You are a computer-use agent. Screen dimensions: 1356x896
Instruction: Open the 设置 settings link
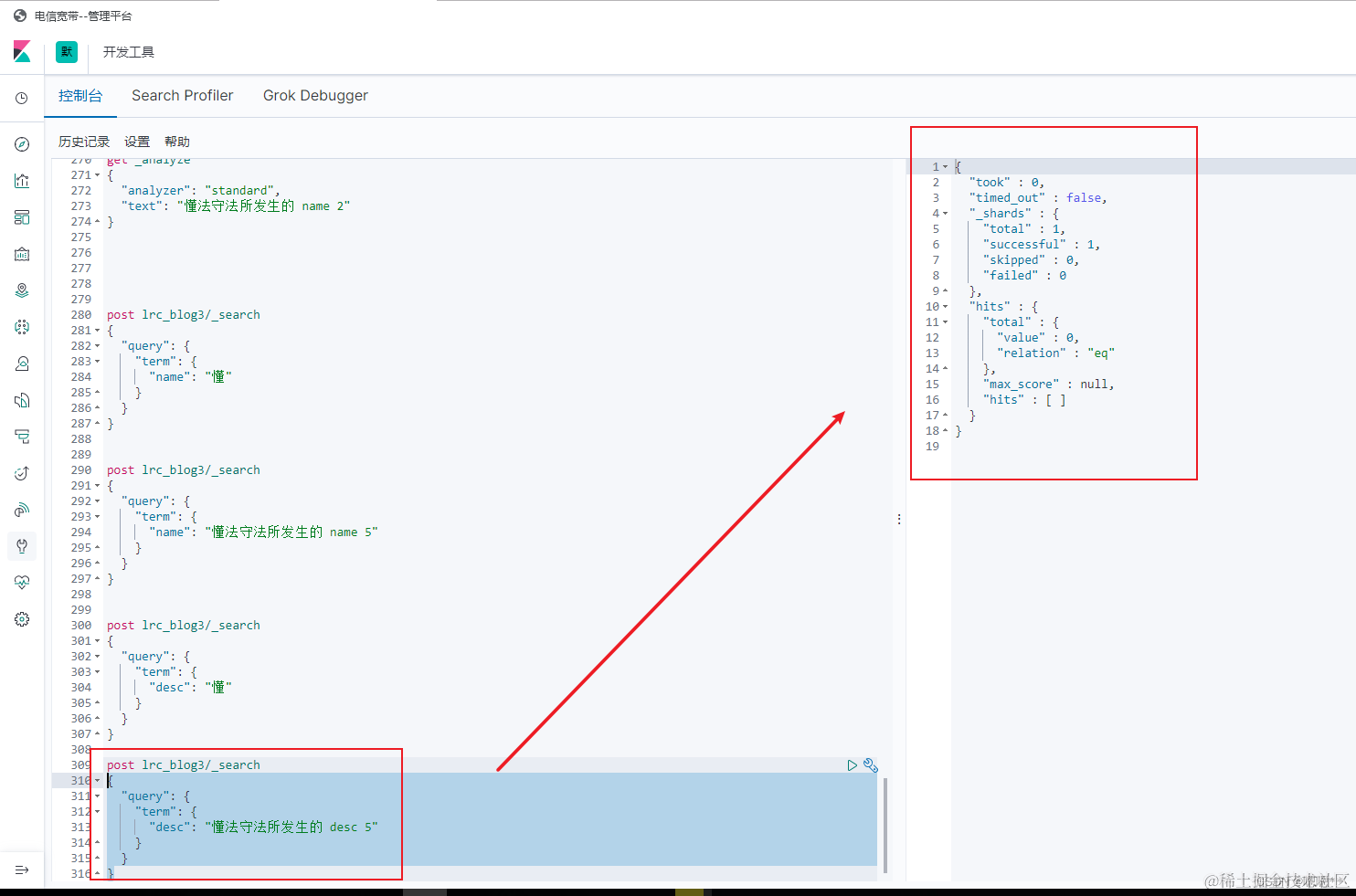tap(137, 142)
